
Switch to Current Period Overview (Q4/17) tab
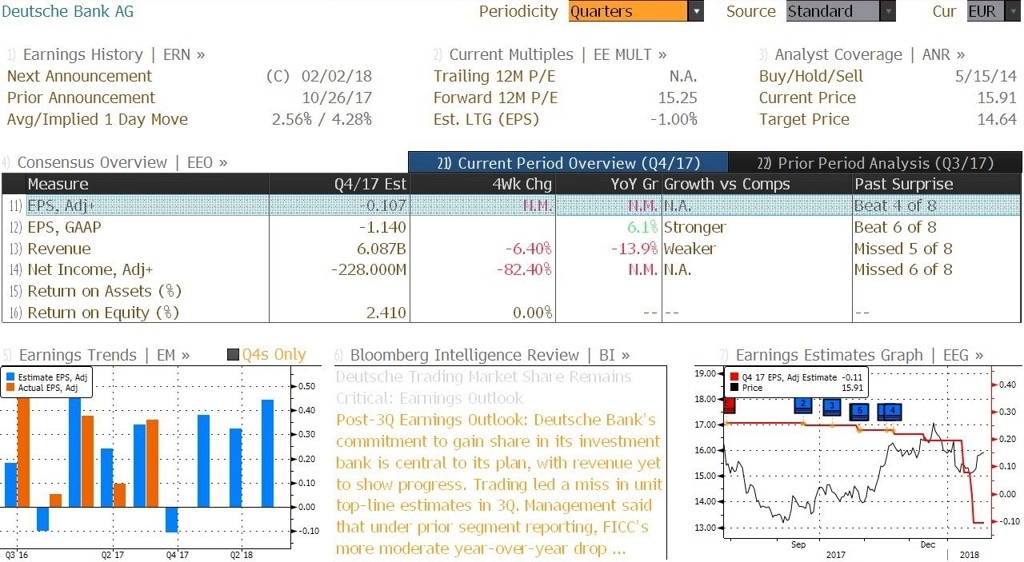point(568,163)
